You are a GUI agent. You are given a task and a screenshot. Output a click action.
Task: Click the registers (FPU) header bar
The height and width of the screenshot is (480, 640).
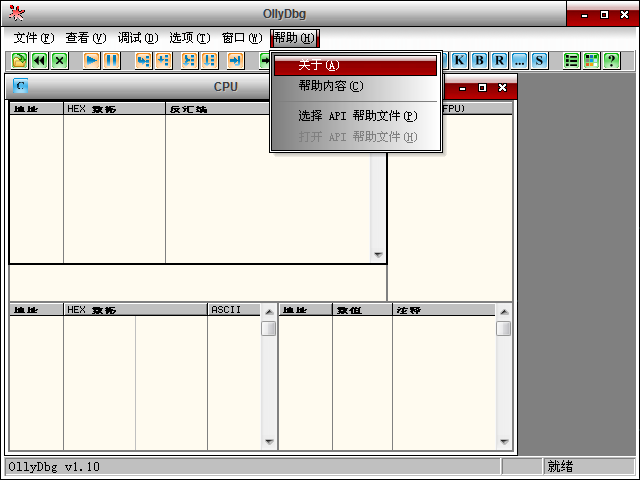tap(477, 109)
